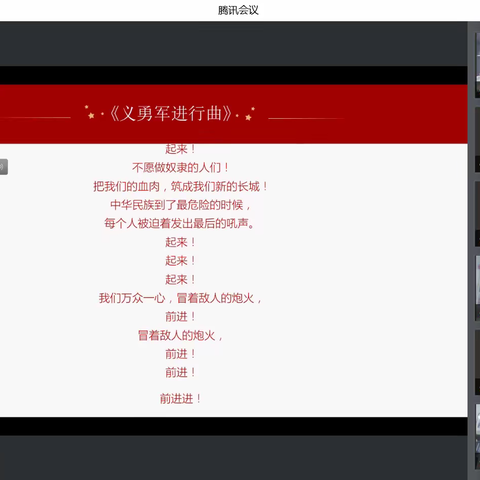480x480 pixels.
Task: Click the line reading only 冒着敌人的炮火，
Action: (x=180, y=335)
